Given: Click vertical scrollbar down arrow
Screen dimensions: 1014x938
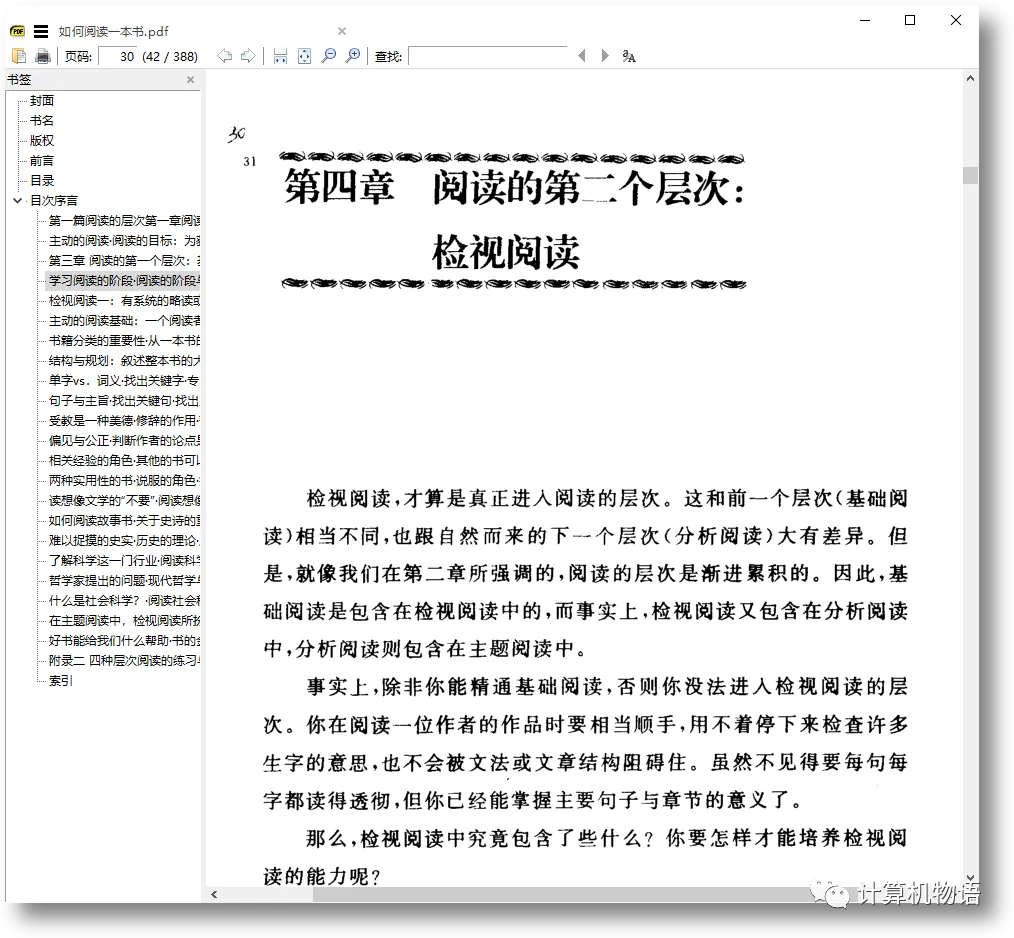Looking at the screenshot, I should [x=970, y=878].
